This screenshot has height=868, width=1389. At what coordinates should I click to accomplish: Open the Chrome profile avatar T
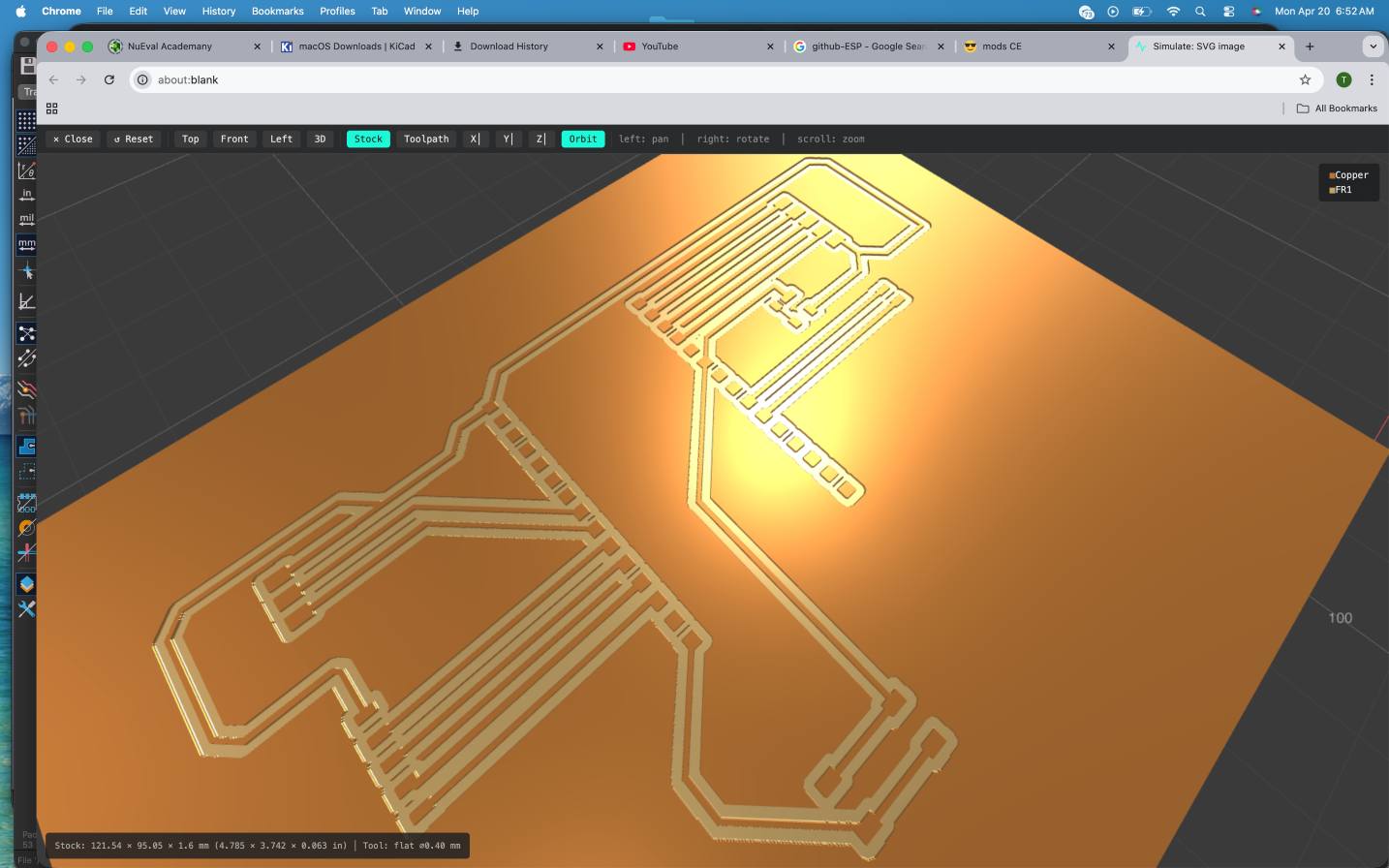coord(1343,79)
